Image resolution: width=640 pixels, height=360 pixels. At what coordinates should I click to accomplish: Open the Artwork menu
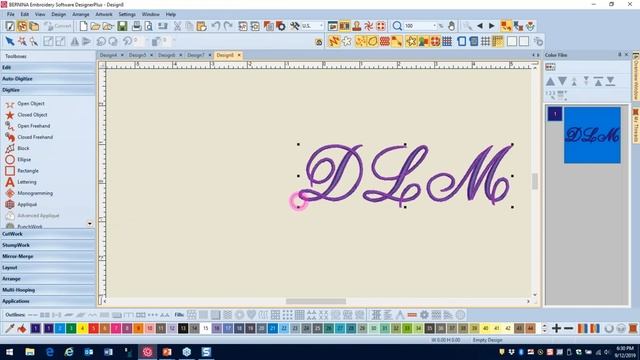click(104, 14)
